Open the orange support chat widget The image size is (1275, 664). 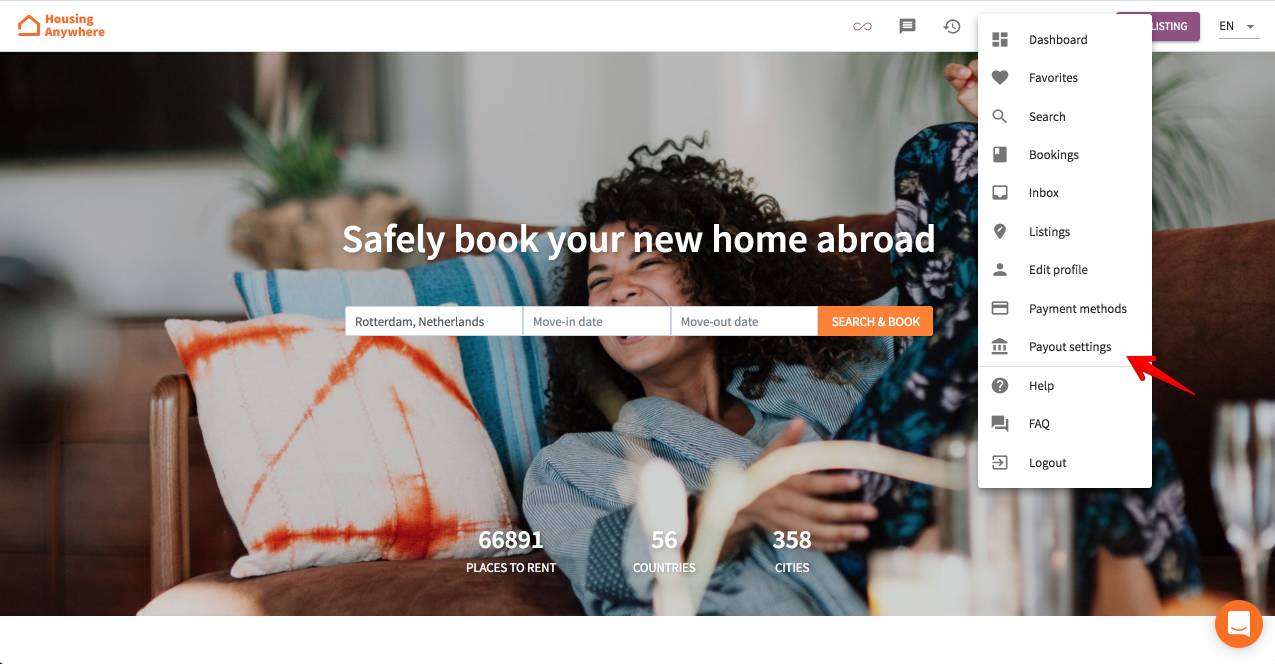pos(1239,624)
